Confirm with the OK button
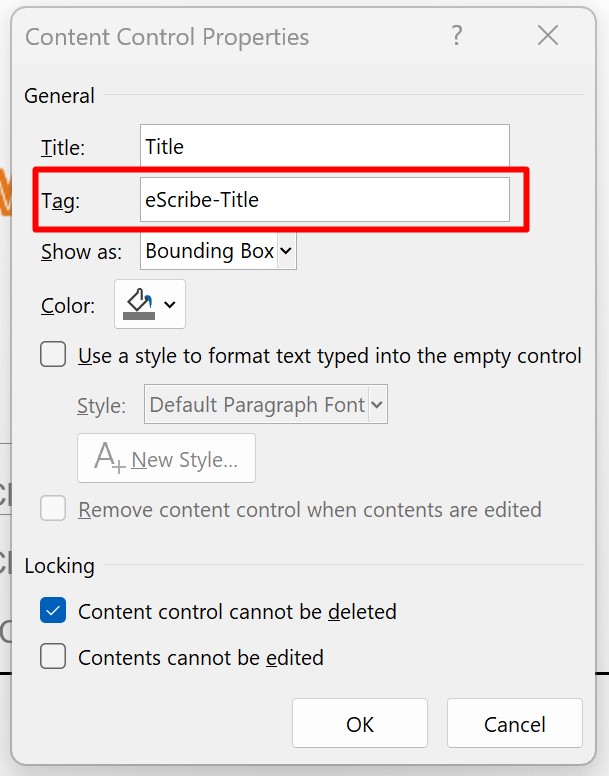 (x=360, y=724)
